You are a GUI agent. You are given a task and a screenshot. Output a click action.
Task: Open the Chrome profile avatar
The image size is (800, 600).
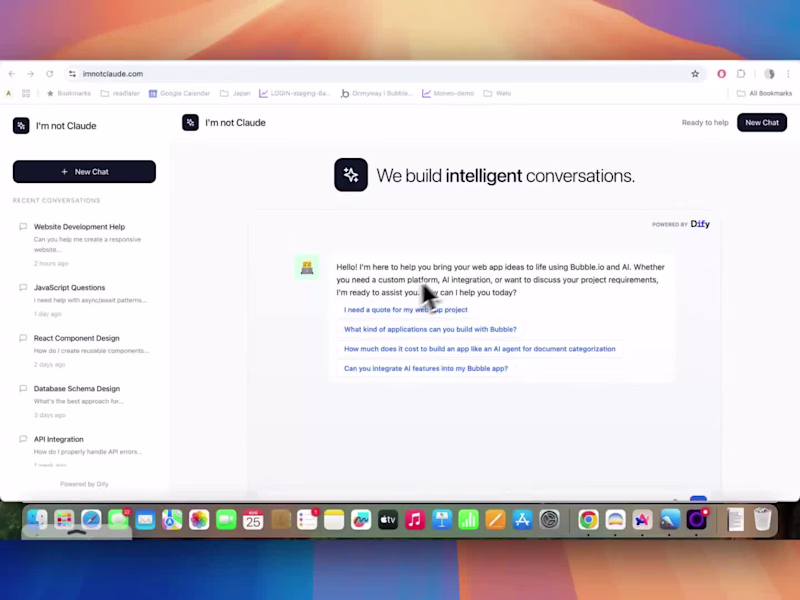[x=769, y=74]
